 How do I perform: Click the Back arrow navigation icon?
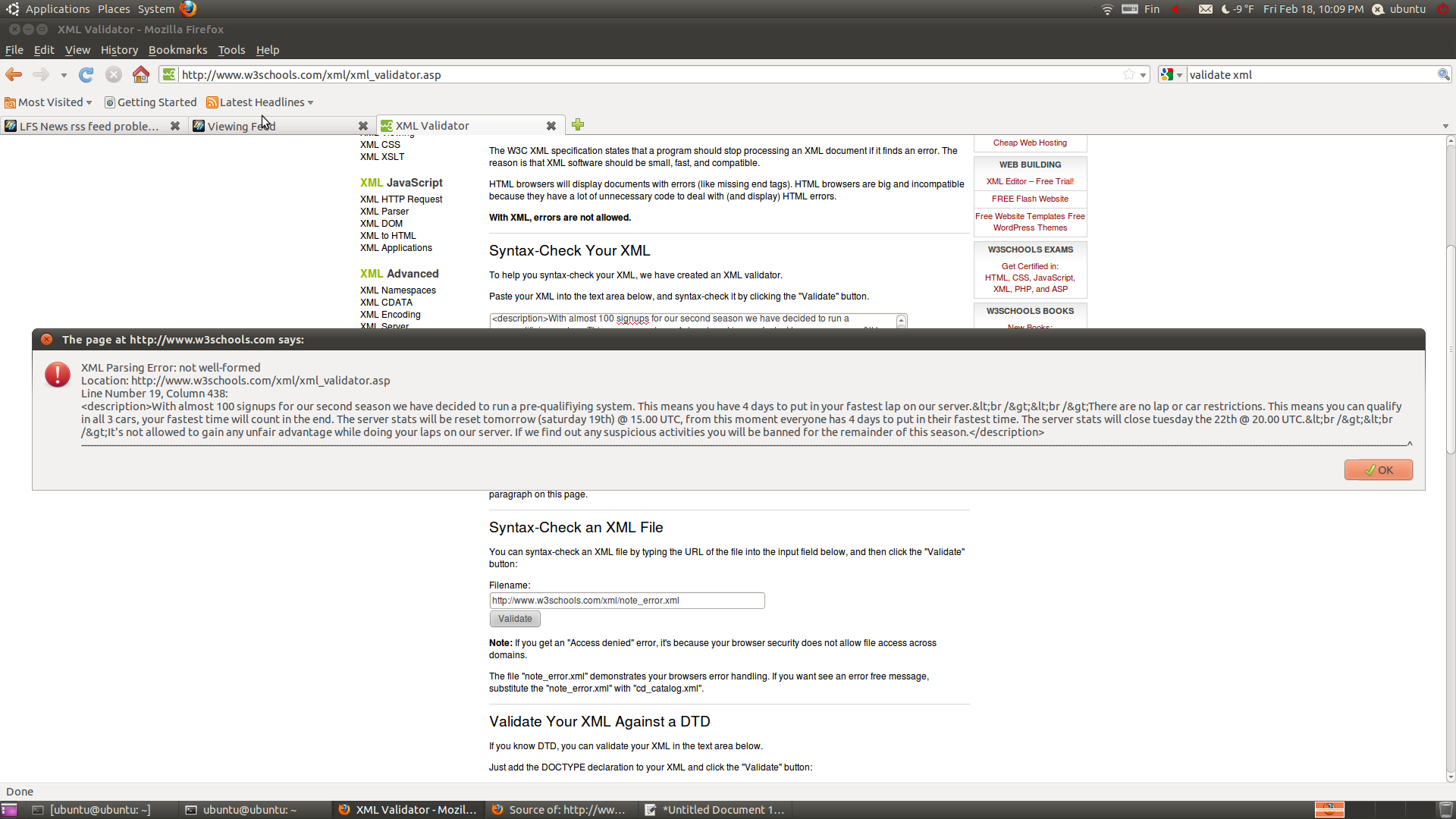pos(14,74)
